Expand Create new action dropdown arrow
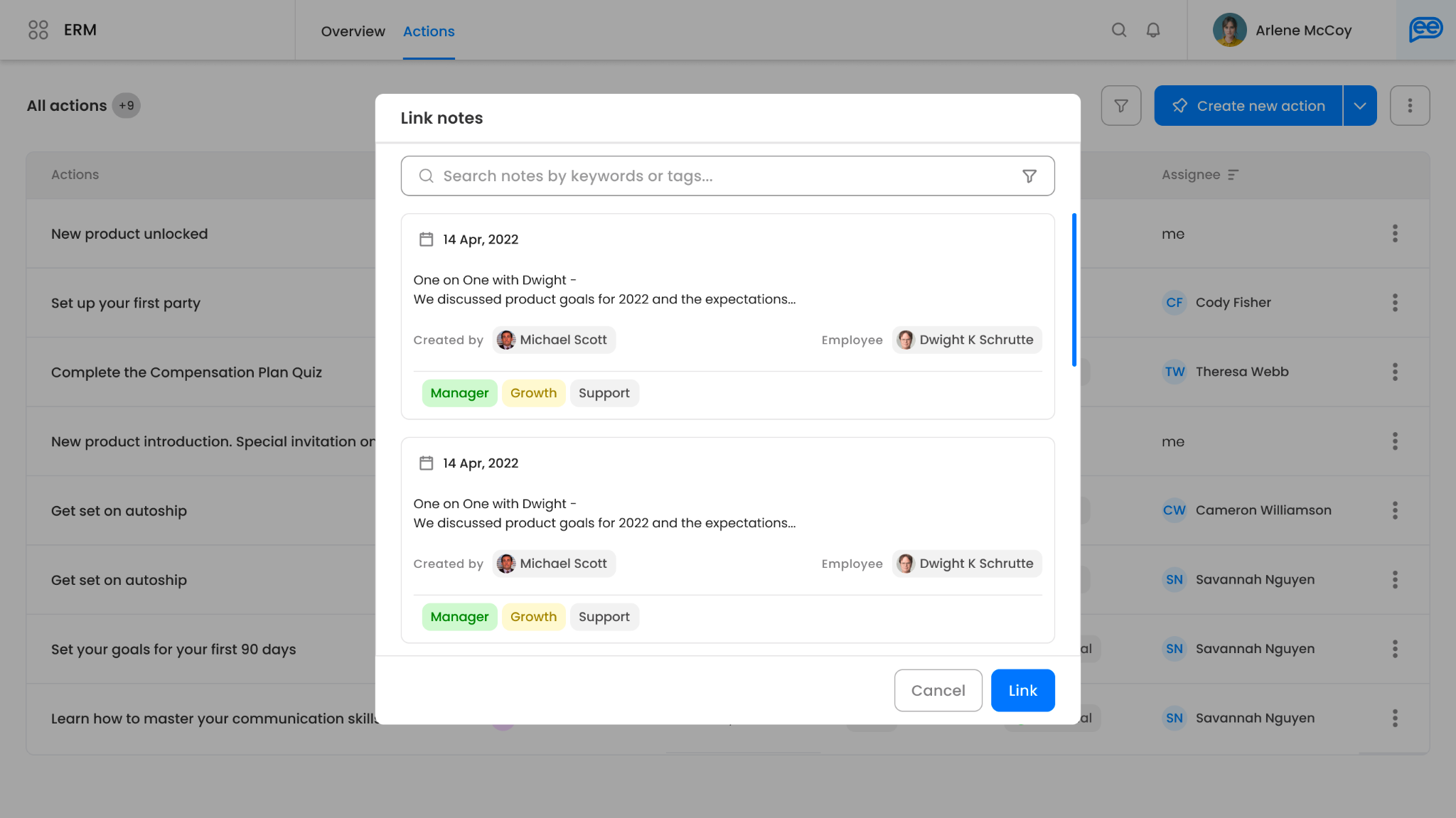 pos(1360,106)
